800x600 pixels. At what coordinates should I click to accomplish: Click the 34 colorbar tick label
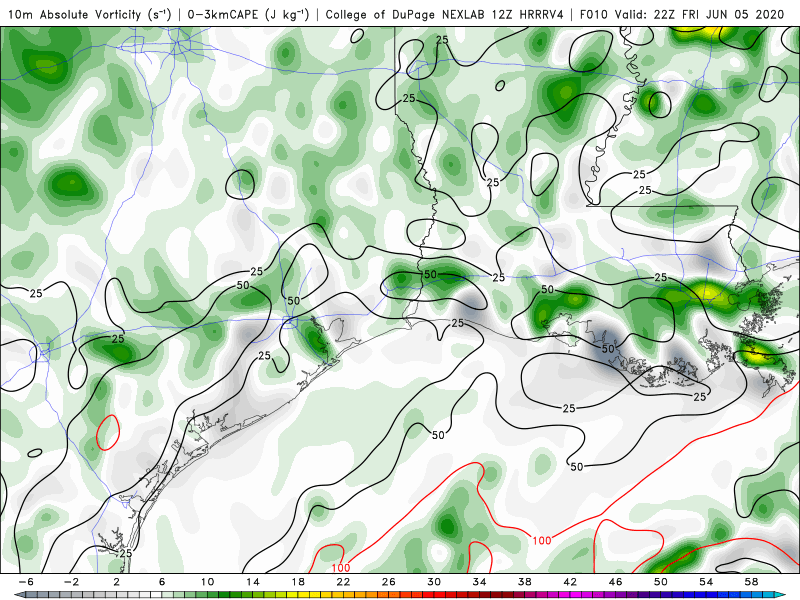(480, 582)
